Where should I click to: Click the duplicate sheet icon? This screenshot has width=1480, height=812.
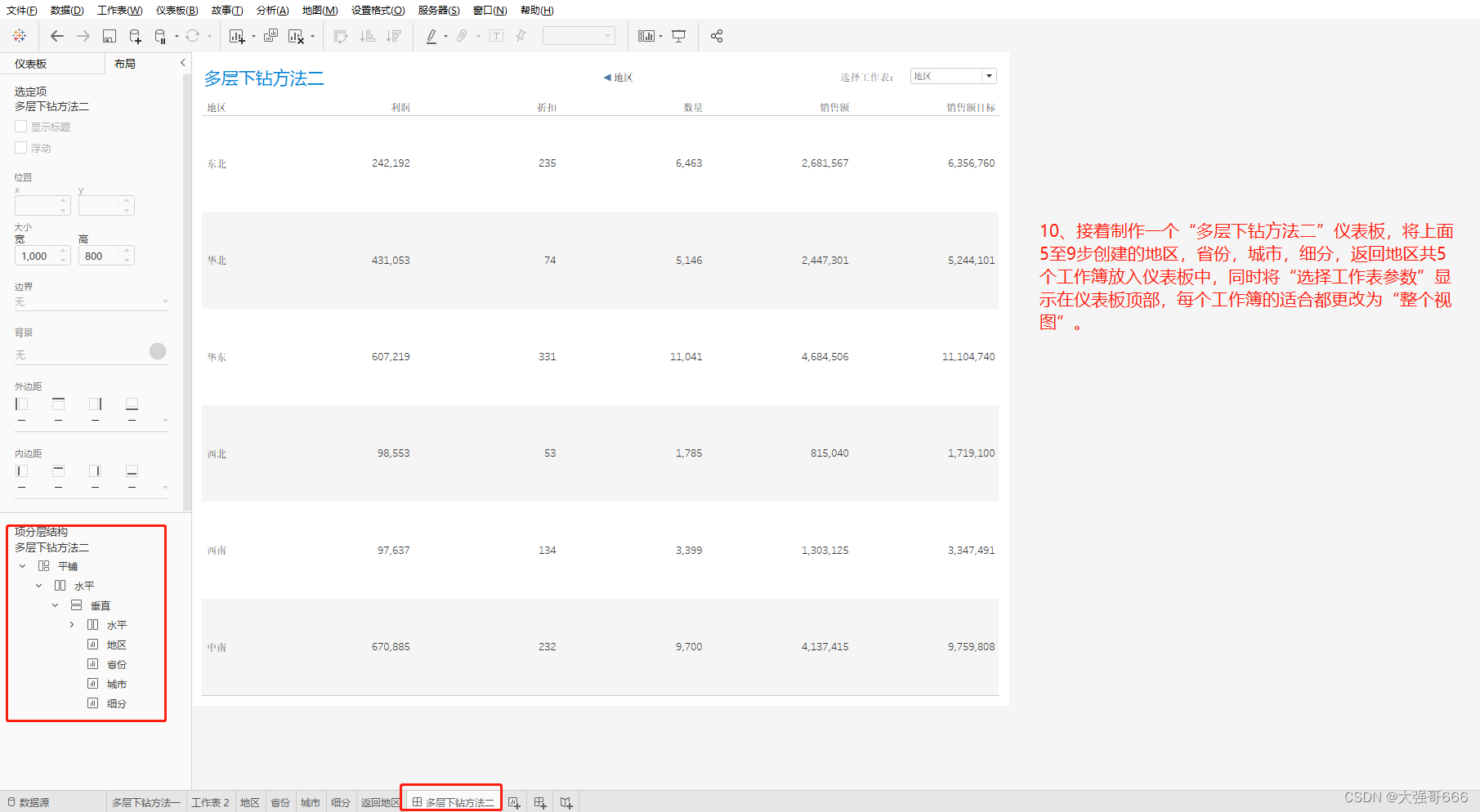point(271,36)
